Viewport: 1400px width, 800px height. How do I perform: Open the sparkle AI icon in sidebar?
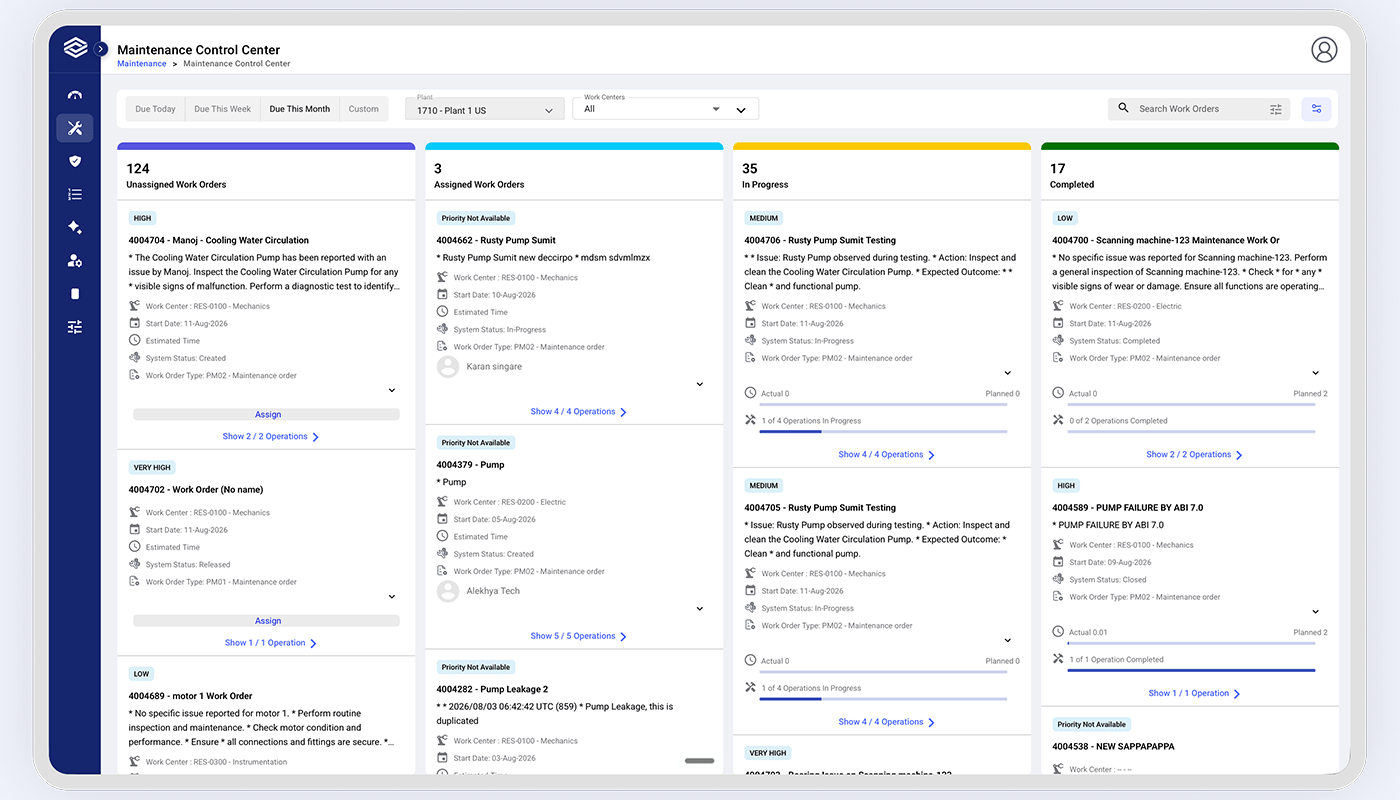tap(75, 227)
